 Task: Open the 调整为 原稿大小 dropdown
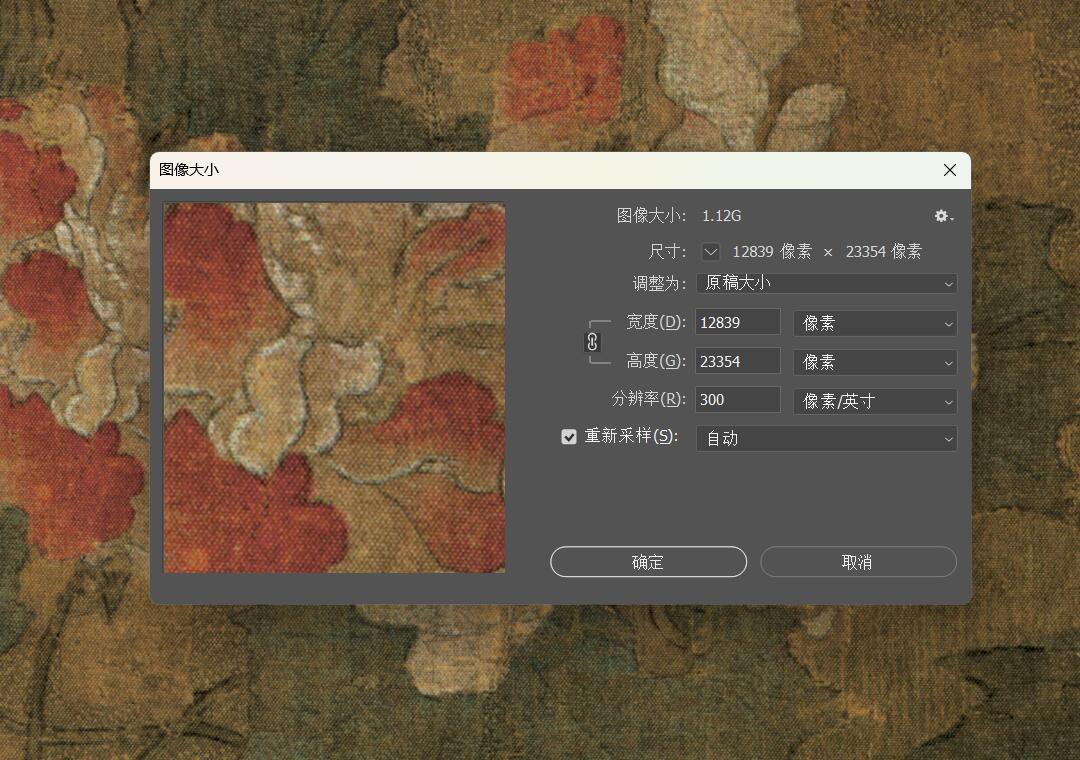pyautogui.click(x=827, y=283)
